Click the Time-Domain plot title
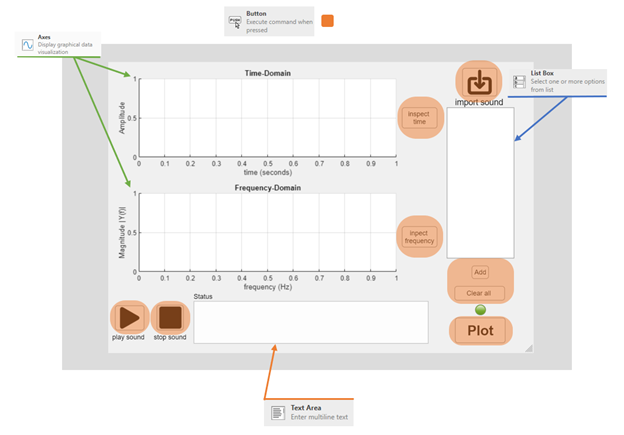The image size is (624, 435). pyautogui.click(x=267, y=73)
